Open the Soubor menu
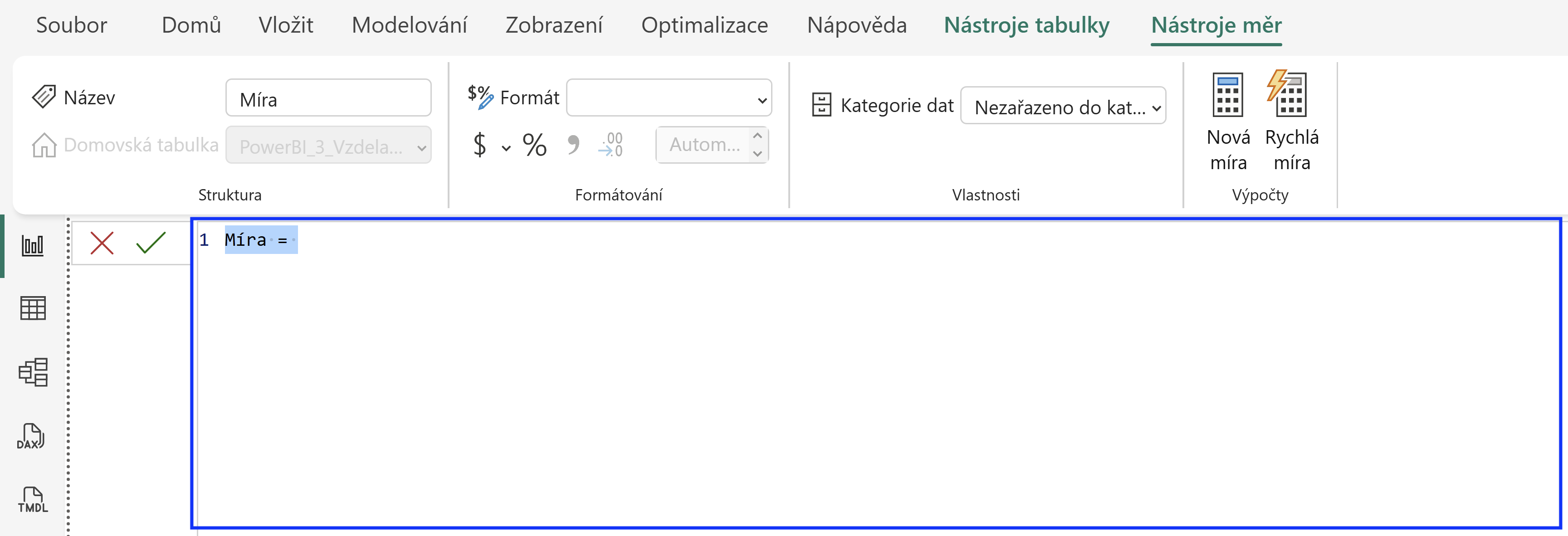The width and height of the screenshot is (1568, 536). [x=71, y=25]
